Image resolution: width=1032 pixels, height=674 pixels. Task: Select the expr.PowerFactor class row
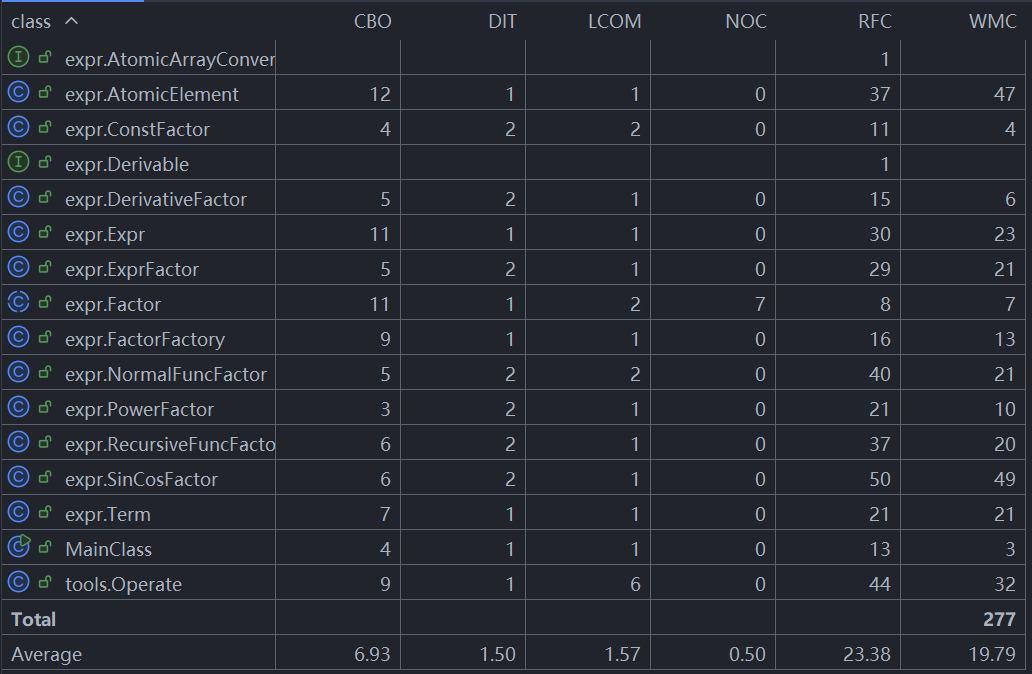click(513, 409)
